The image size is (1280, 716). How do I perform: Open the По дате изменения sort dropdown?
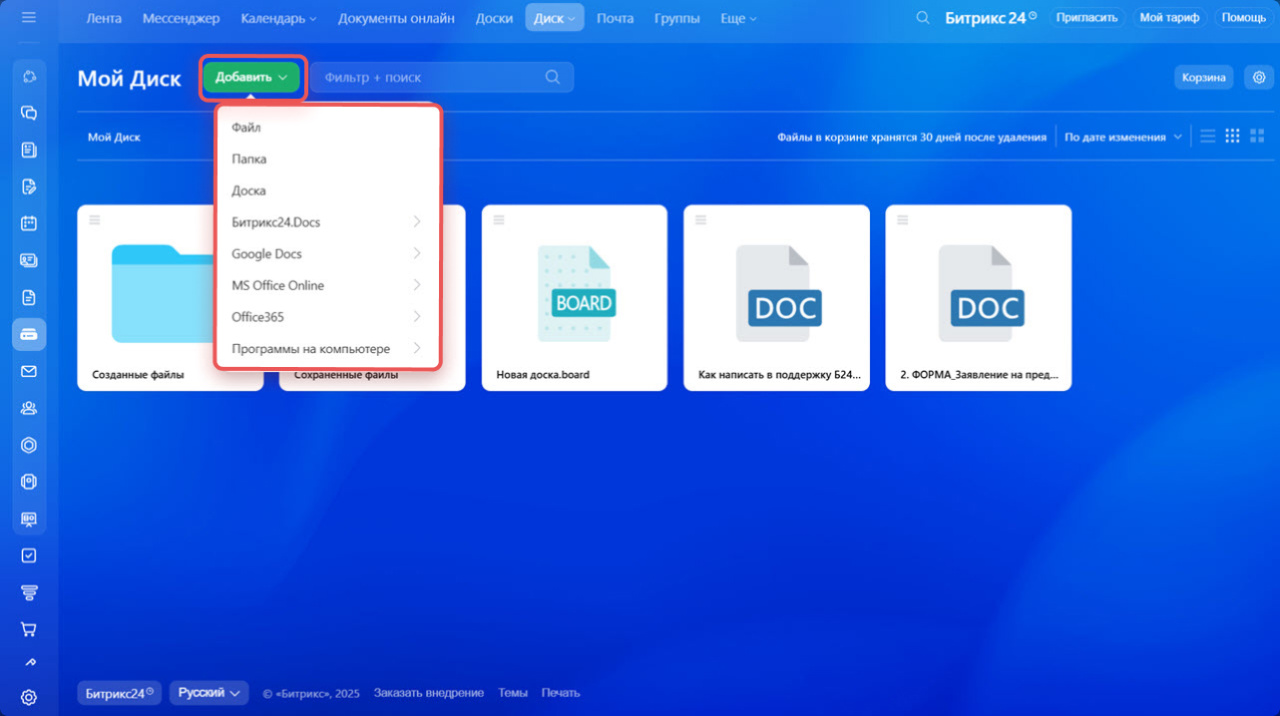coord(1123,137)
